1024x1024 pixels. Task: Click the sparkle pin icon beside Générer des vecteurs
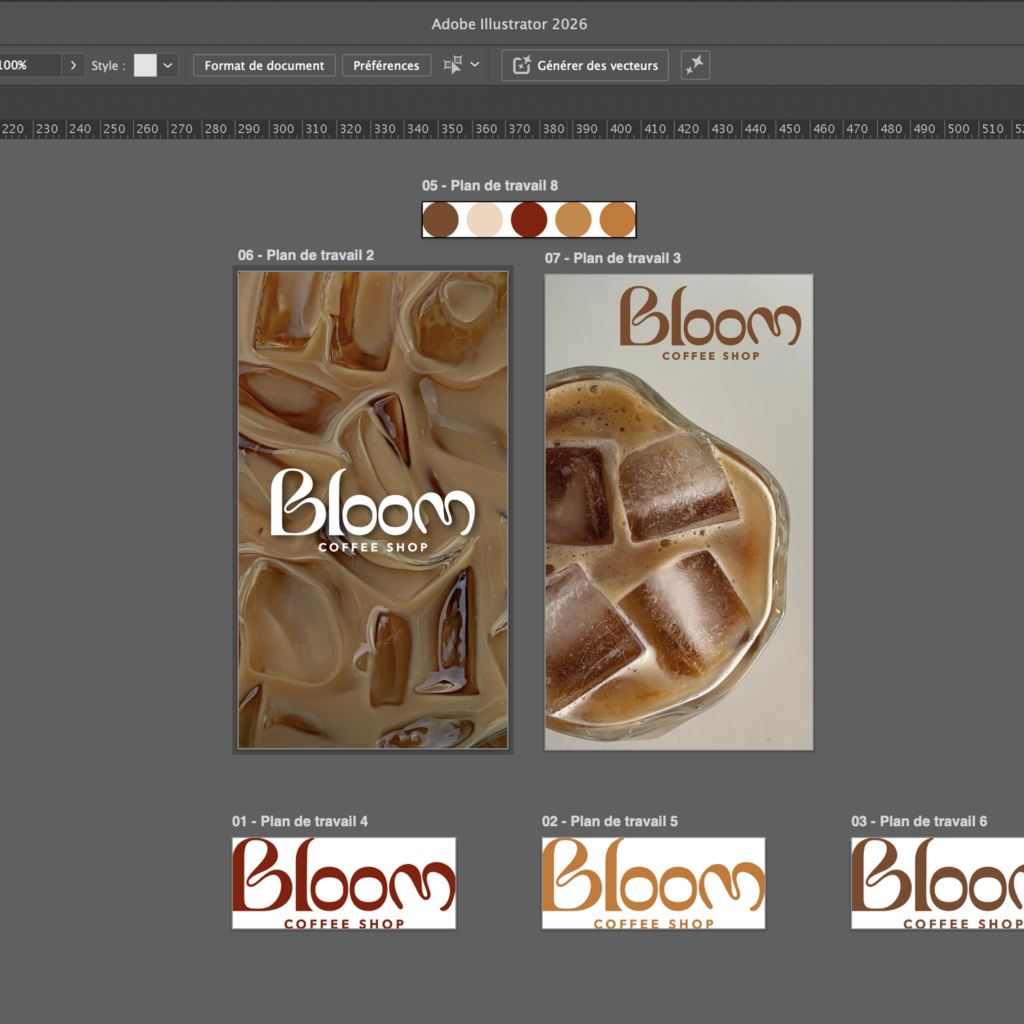coord(695,65)
